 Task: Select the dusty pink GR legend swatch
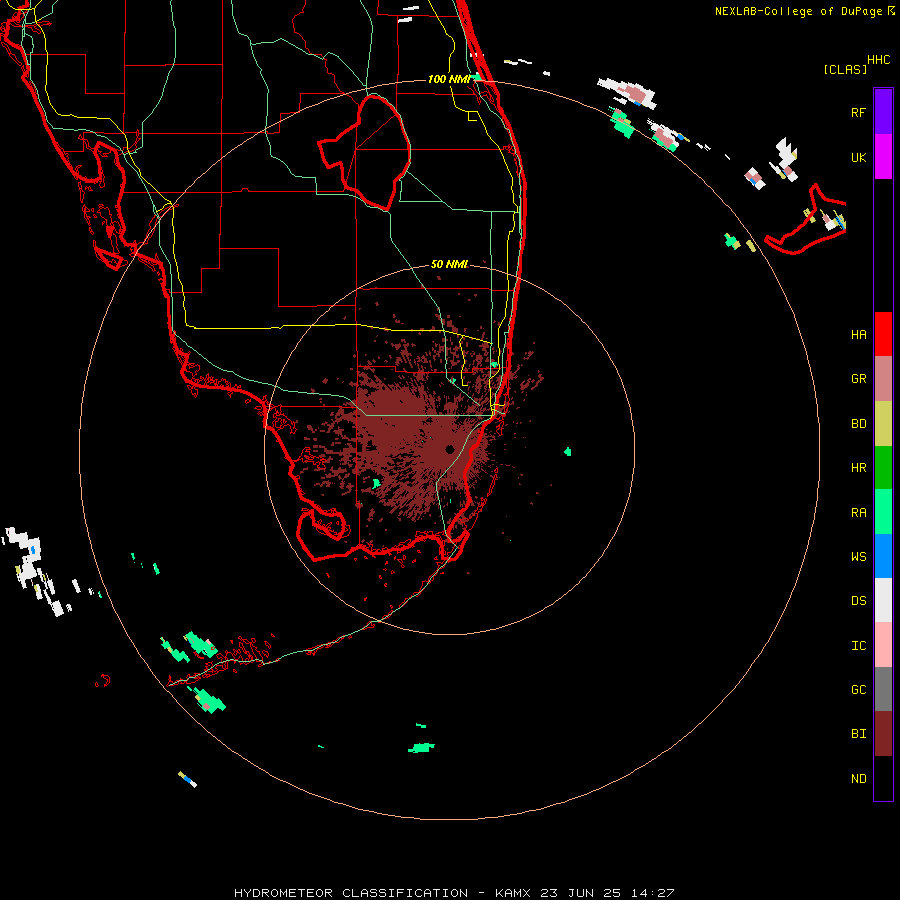pos(883,379)
